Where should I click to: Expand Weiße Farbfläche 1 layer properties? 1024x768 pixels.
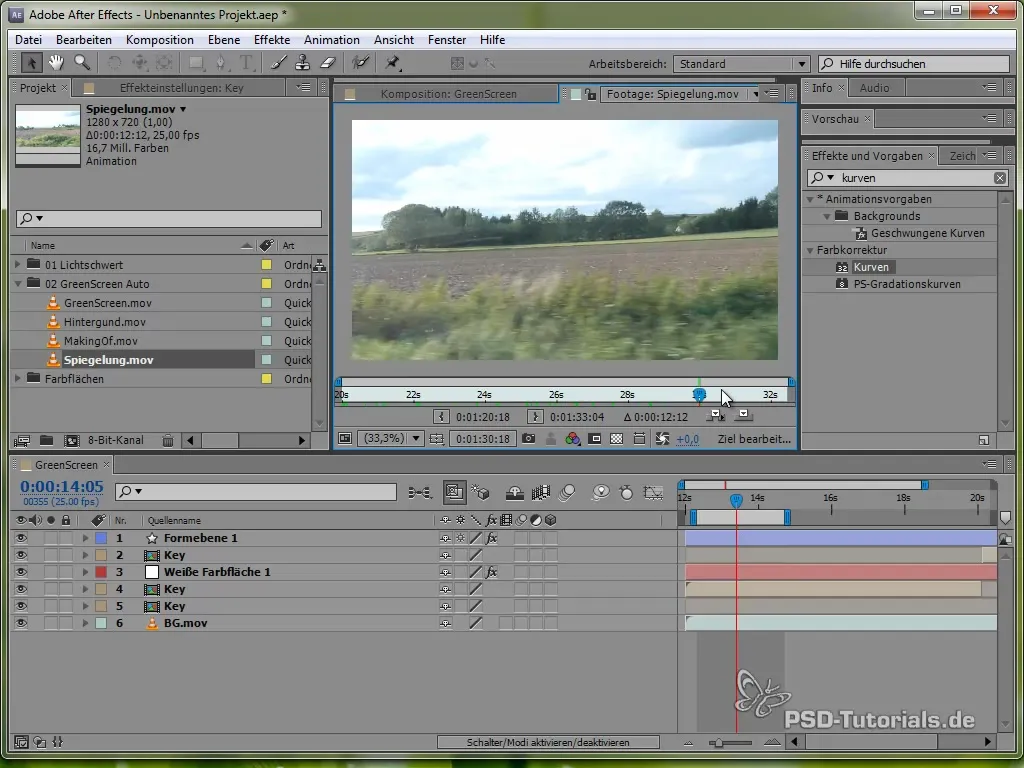coord(85,572)
